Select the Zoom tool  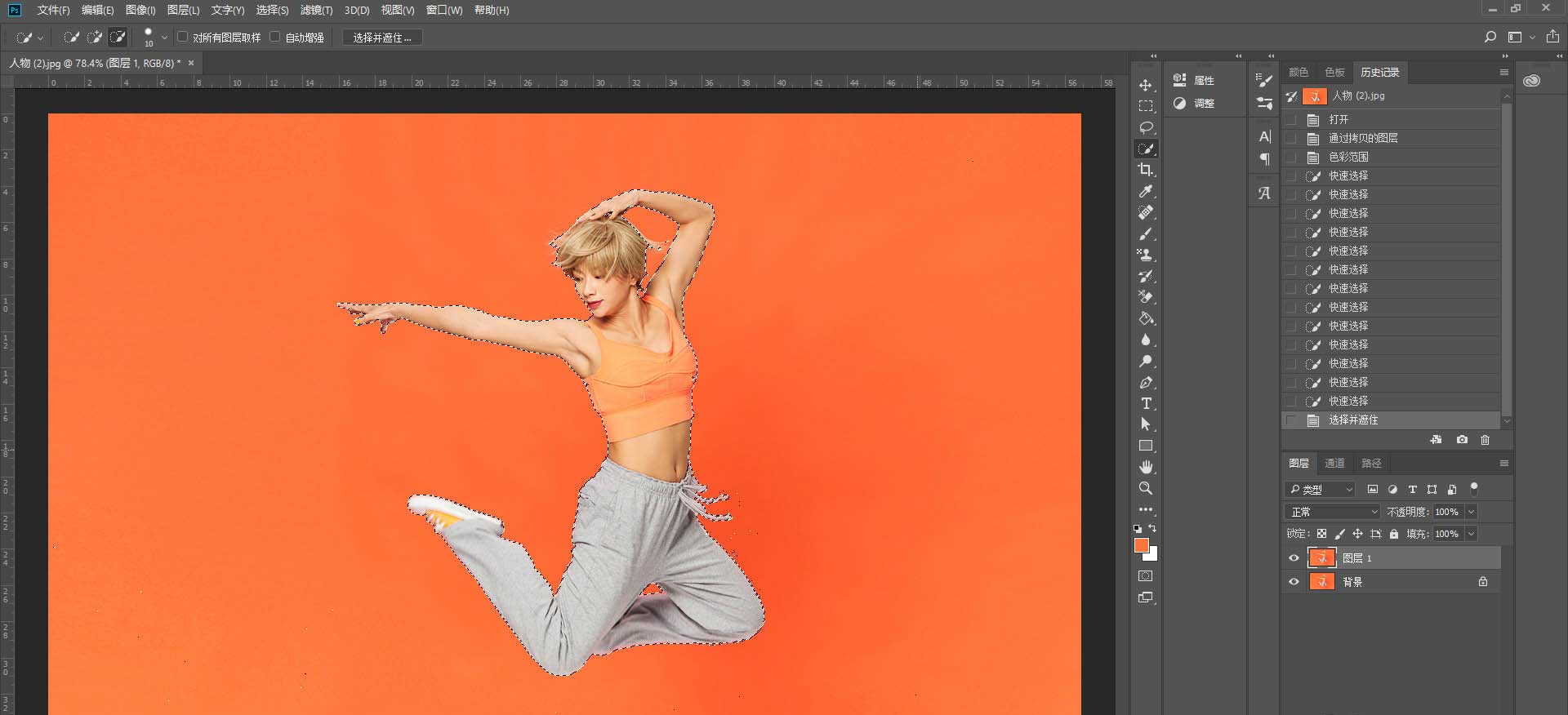1146,488
